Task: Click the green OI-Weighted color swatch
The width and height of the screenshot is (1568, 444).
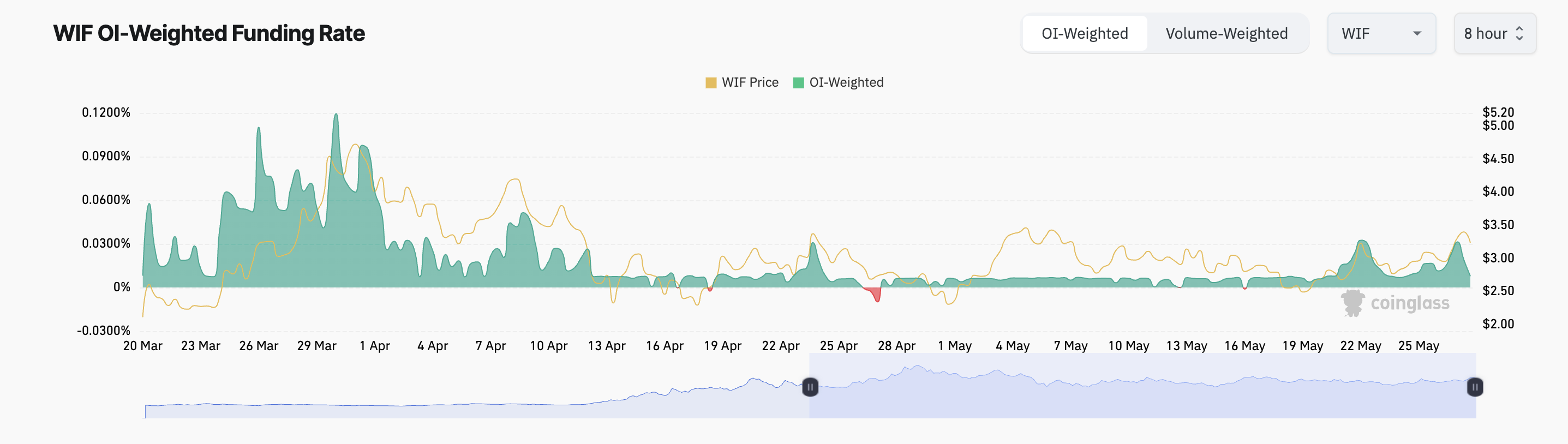Action: click(x=799, y=83)
